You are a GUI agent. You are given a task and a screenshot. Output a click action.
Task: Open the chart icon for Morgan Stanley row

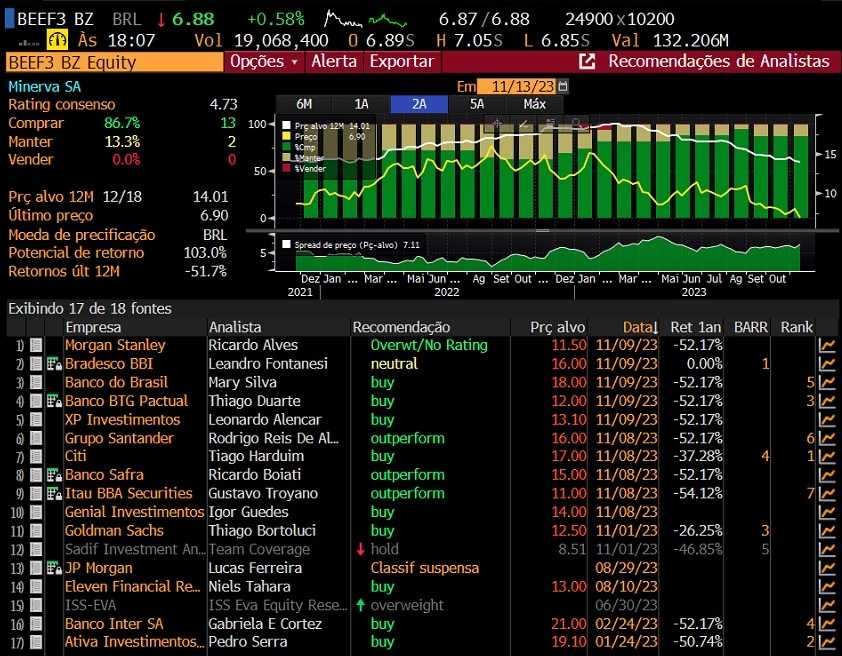tap(827, 346)
